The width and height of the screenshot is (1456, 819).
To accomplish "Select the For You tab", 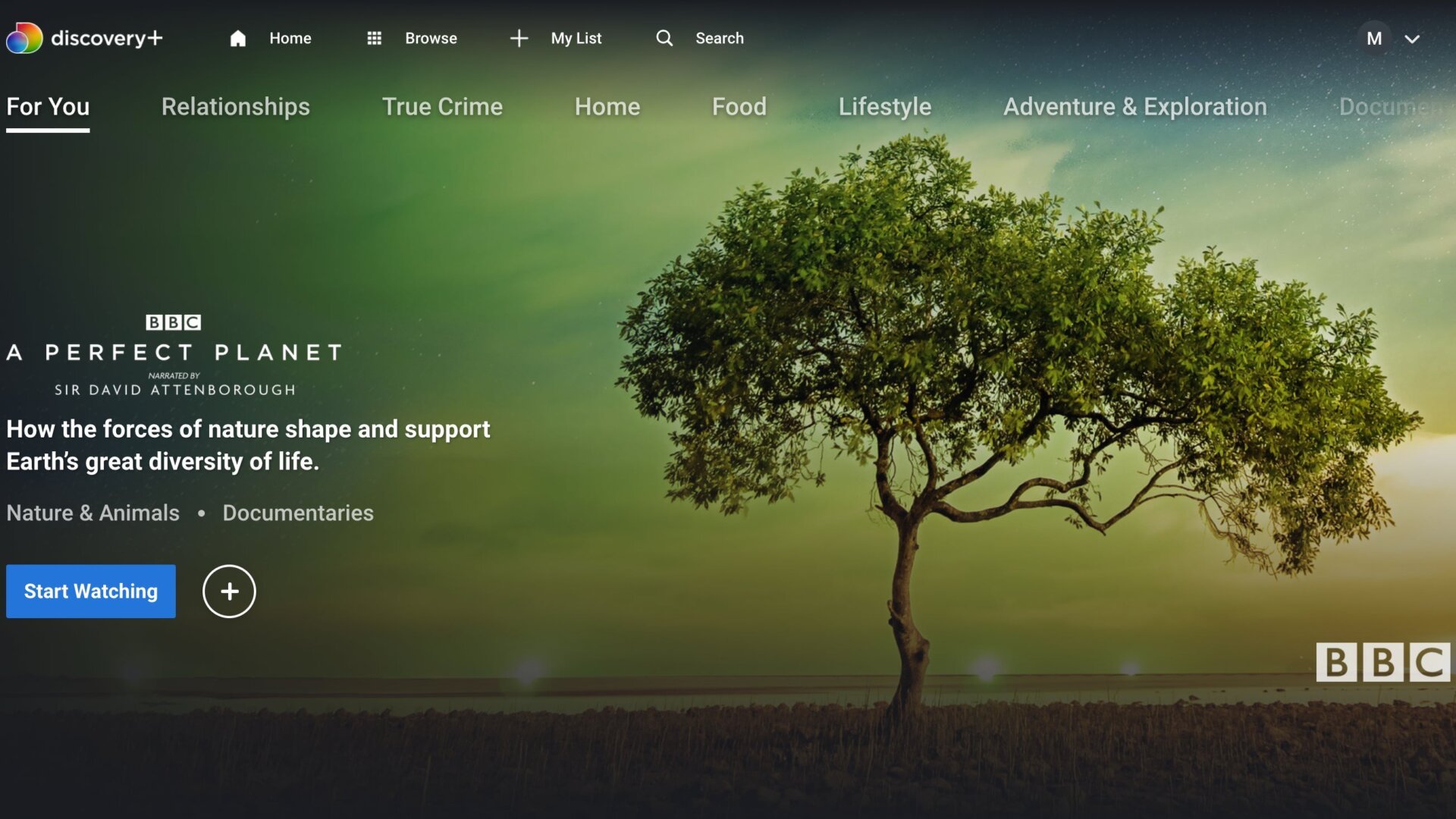I will tap(48, 107).
